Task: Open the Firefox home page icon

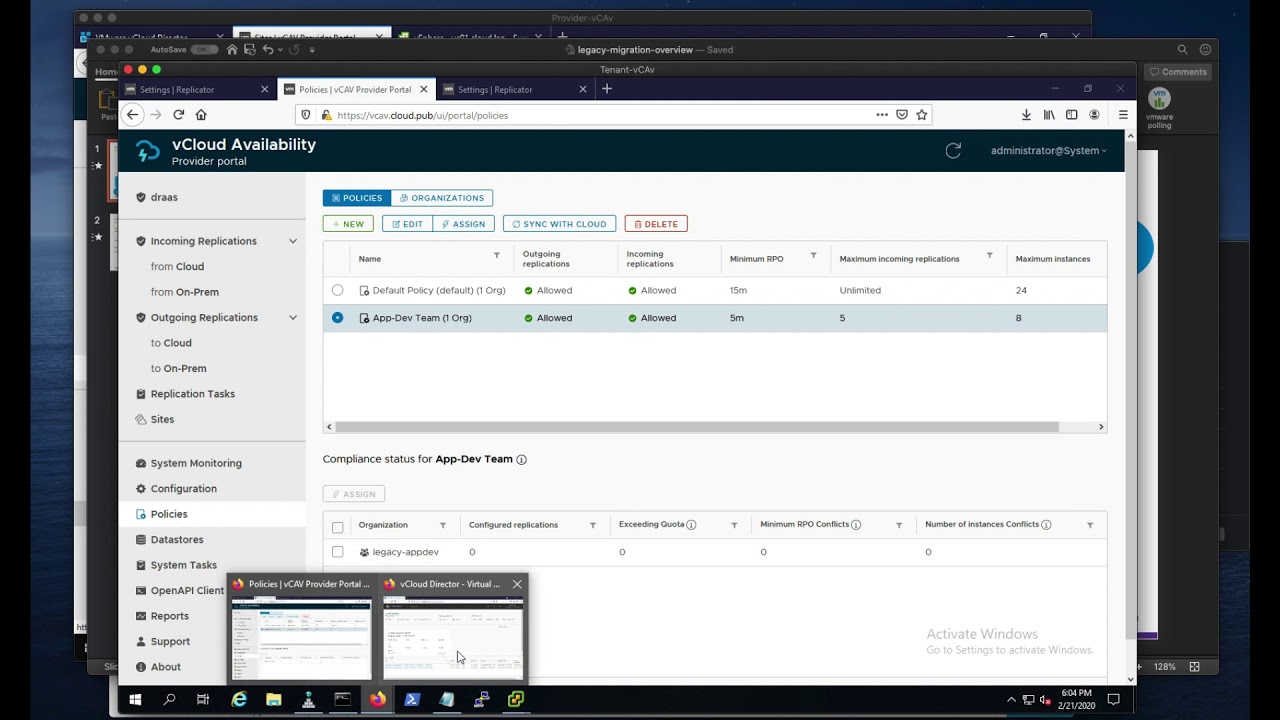Action: [x=201, y=115]
